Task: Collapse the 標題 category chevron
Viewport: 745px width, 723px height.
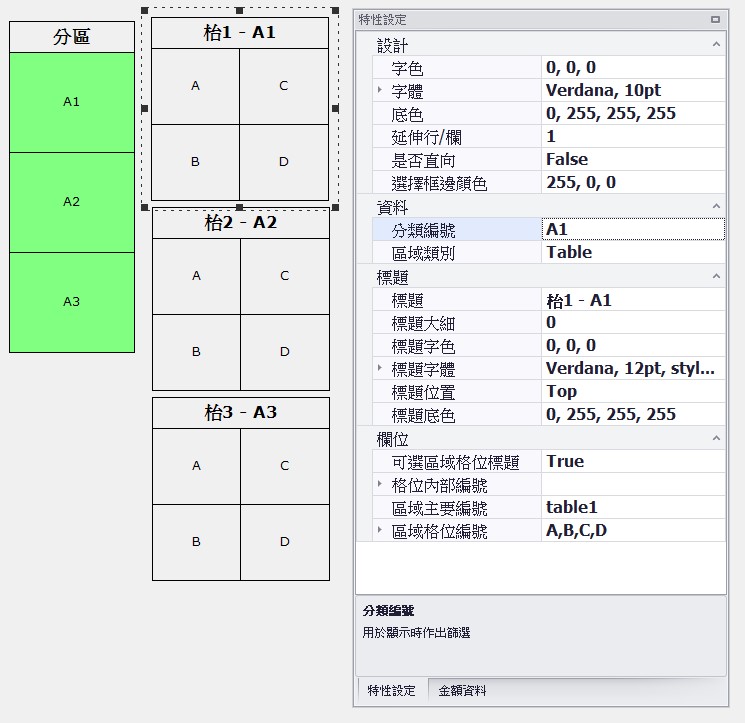Action: coord(716,277)
